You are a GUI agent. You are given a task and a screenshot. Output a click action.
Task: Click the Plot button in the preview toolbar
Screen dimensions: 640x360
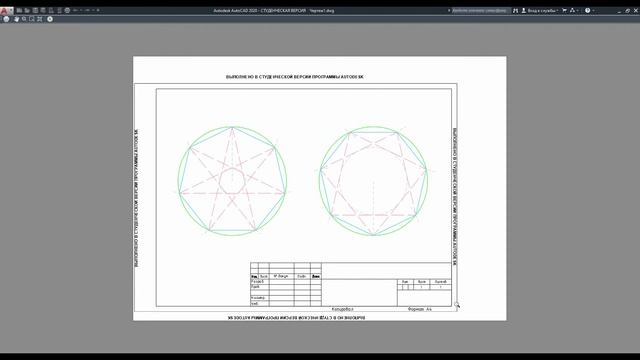[x=6, y=19]
